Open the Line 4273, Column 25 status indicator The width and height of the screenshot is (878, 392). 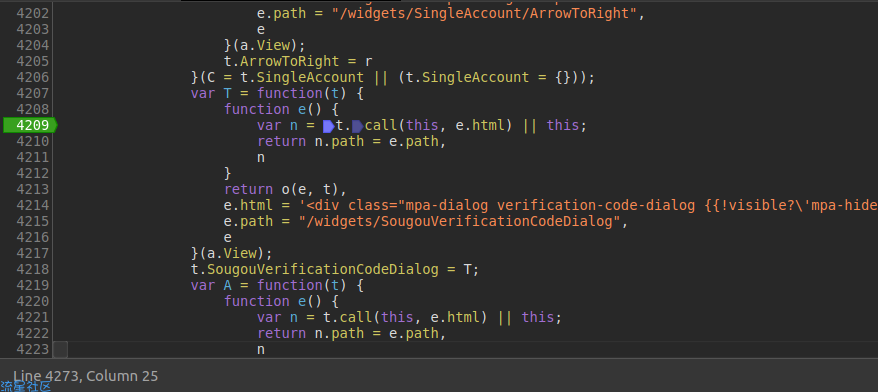pyautogui.click(x=86, y=376)
